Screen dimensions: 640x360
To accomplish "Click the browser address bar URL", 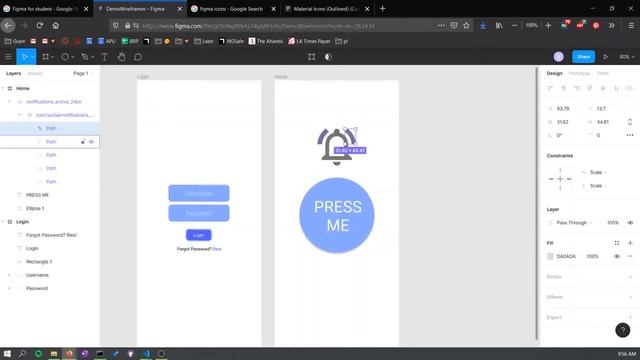I will (x=258, y=26).
